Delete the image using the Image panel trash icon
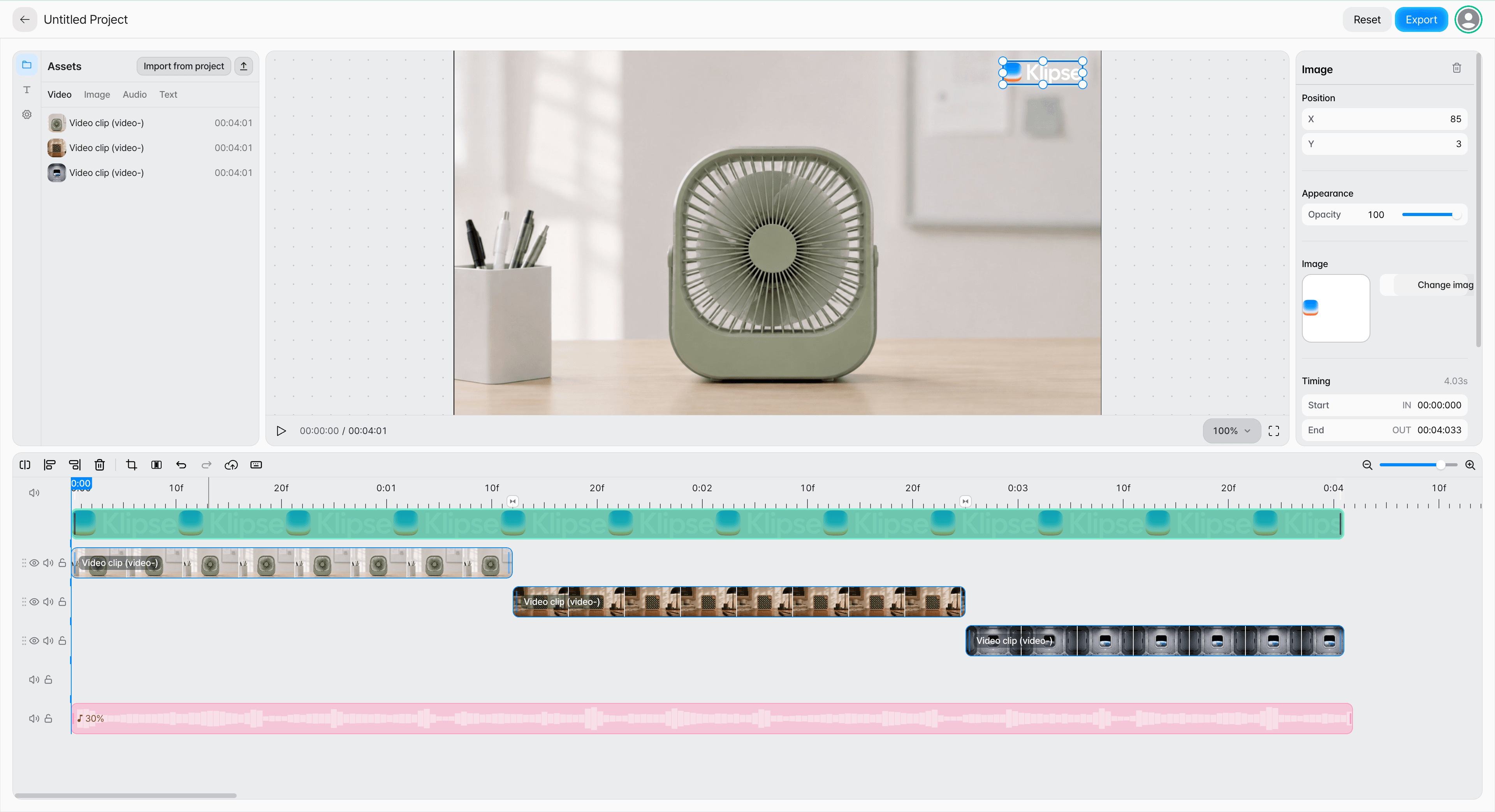 1457,68
